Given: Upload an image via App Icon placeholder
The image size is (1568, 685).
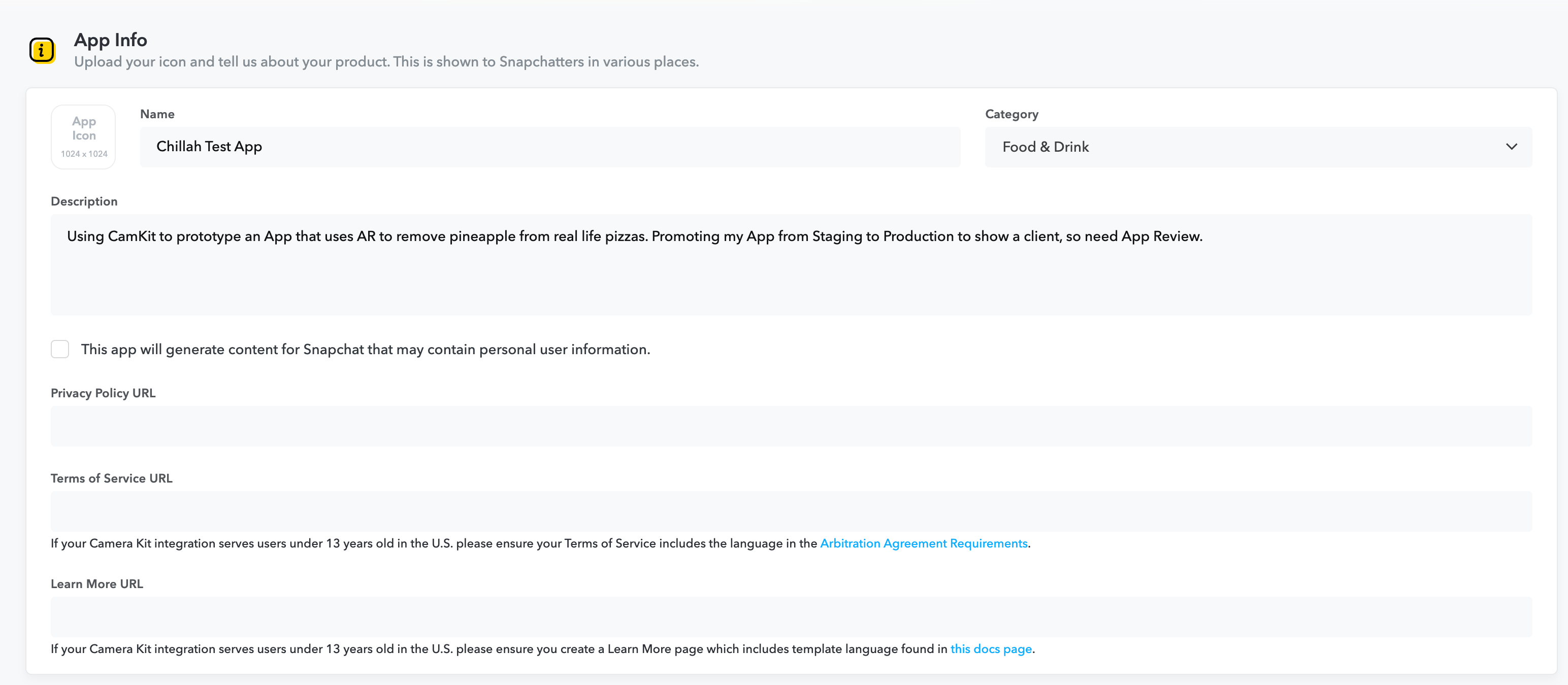Looking at the screenshot, I should coord(83,137).
